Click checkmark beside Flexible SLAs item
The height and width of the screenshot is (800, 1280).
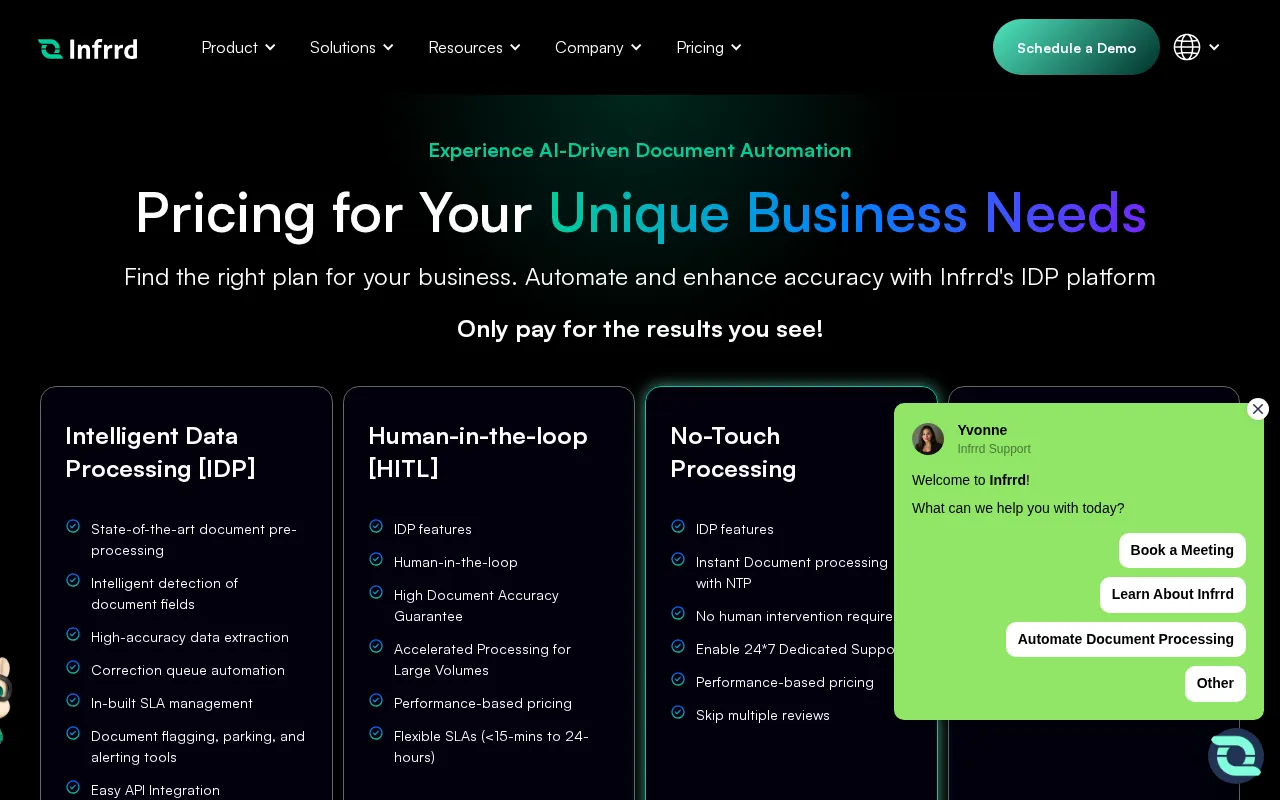pyautogui.click(x=376, y=733)
